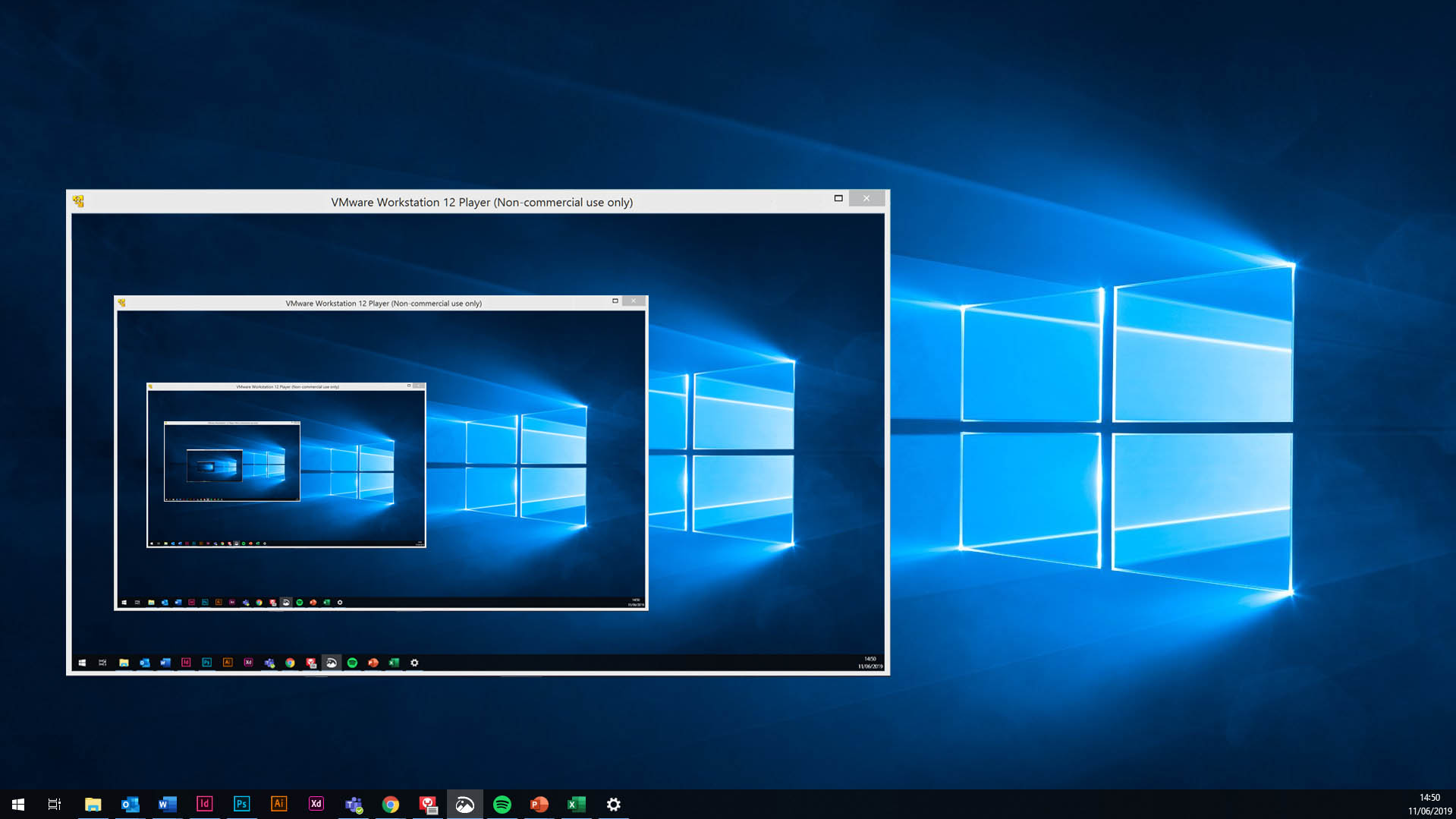Click the Task View button

(54, 804)
